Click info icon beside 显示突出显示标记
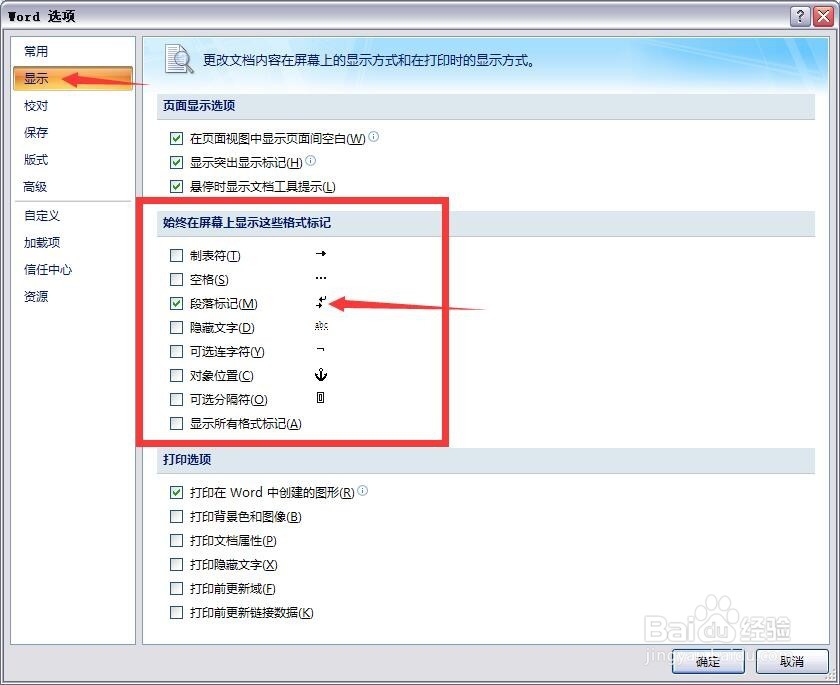Viewport: 840px width, 685px height. pyautogui.click(x=311, y=160)
